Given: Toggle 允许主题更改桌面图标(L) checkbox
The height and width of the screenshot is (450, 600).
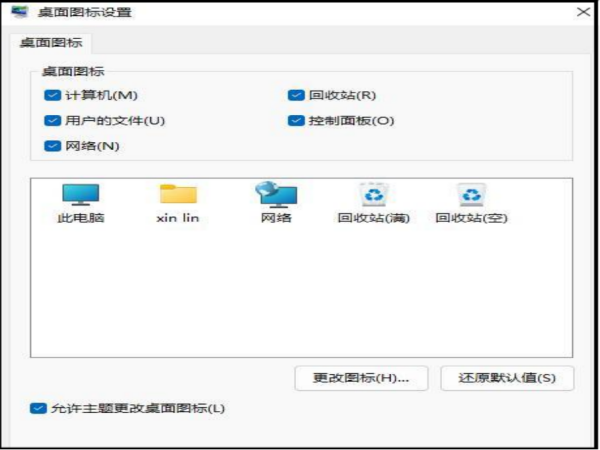Looking at the screenshot, I should point(38,408).
